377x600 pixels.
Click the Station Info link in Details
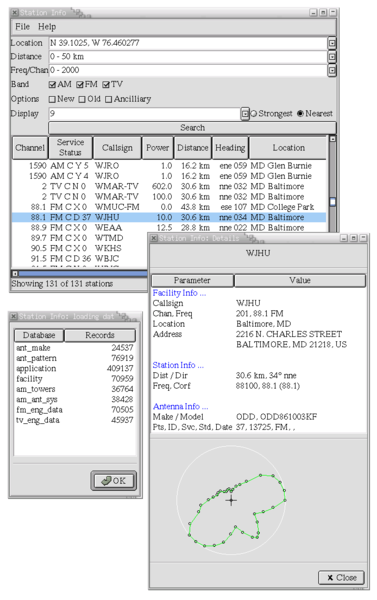pyautogui.click(x=178, y=365)
